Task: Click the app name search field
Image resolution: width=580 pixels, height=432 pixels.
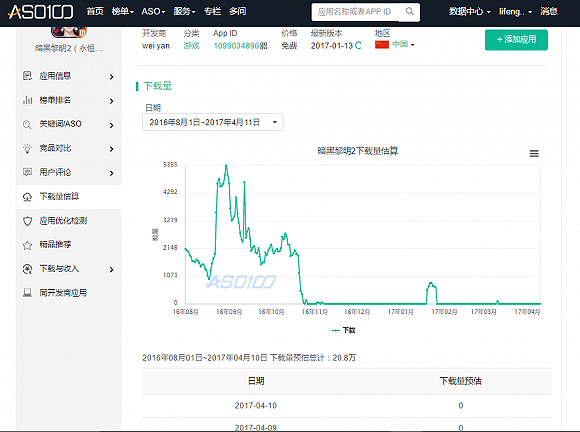Action: click(357, 12)
